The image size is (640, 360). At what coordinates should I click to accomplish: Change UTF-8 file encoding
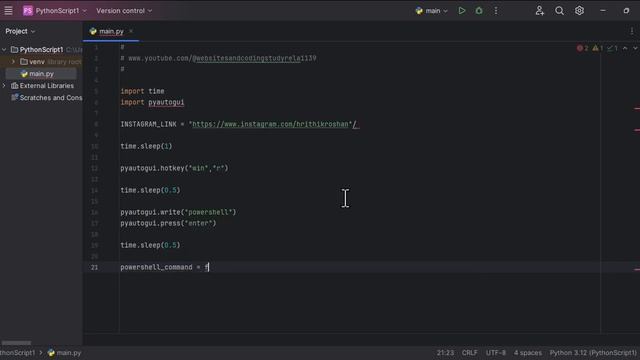496,353
